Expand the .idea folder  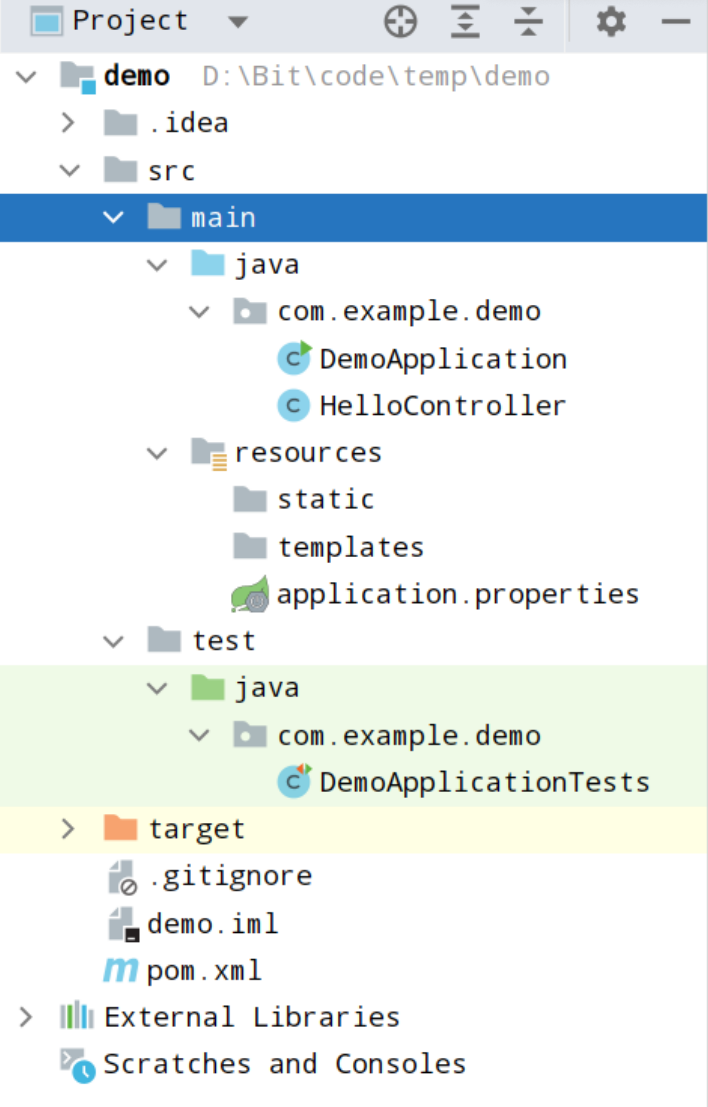point(68,123)
